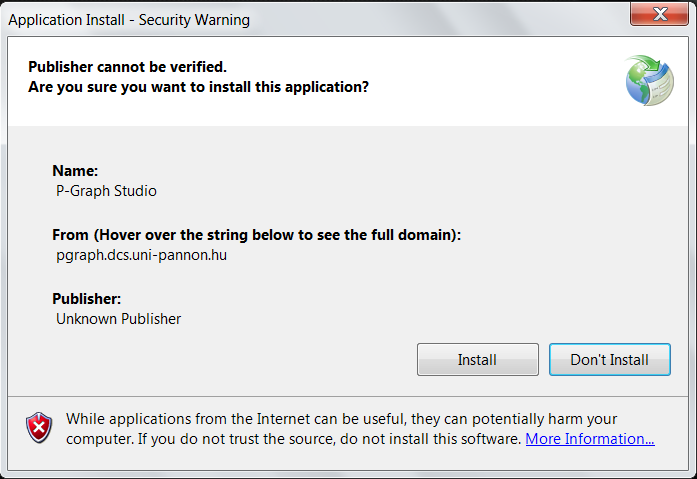Image resolution: width=697 pixels, height=479 pixels.
Task: Select the P-Graph Studio application name
Action: point(106,190)
